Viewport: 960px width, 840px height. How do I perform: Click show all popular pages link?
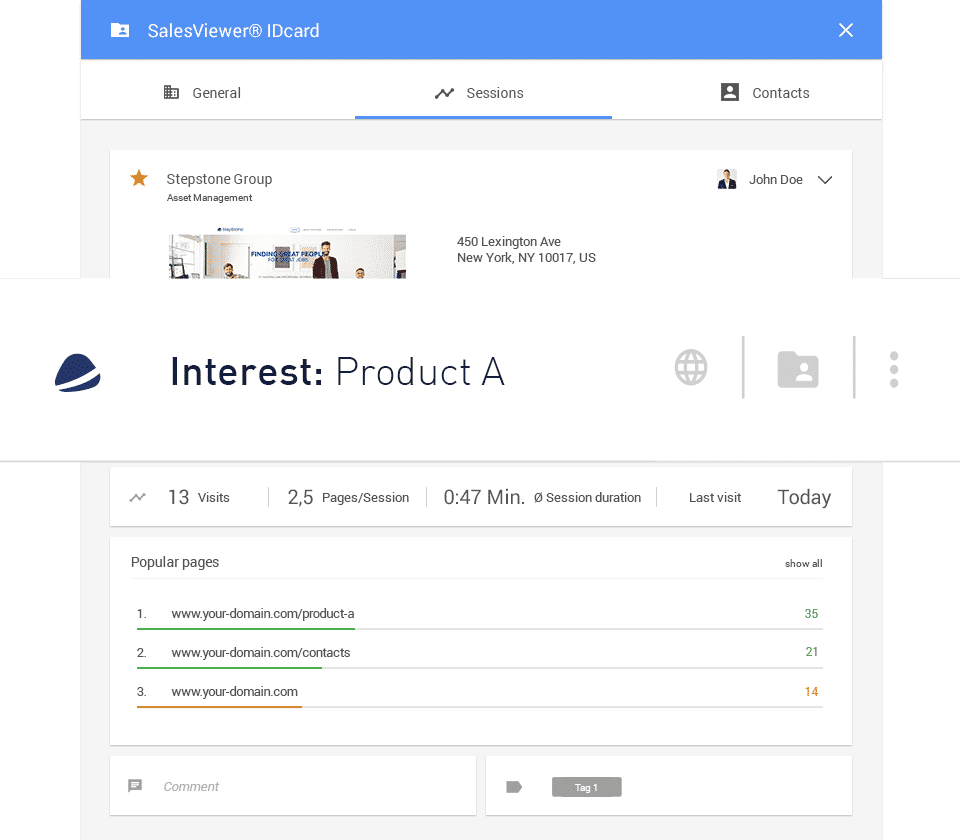pos(803,564)
